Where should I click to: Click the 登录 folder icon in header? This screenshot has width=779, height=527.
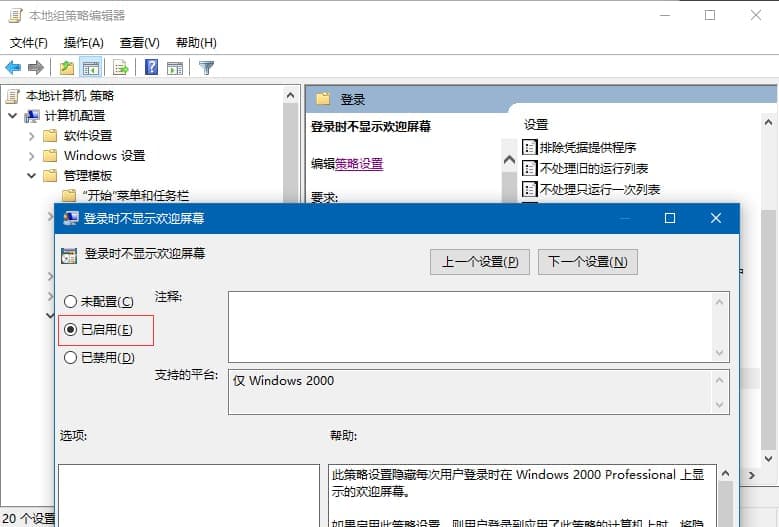point(323,99)
